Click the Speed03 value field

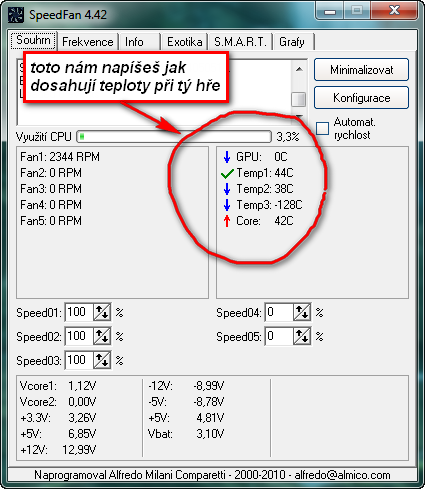point(79,360)
